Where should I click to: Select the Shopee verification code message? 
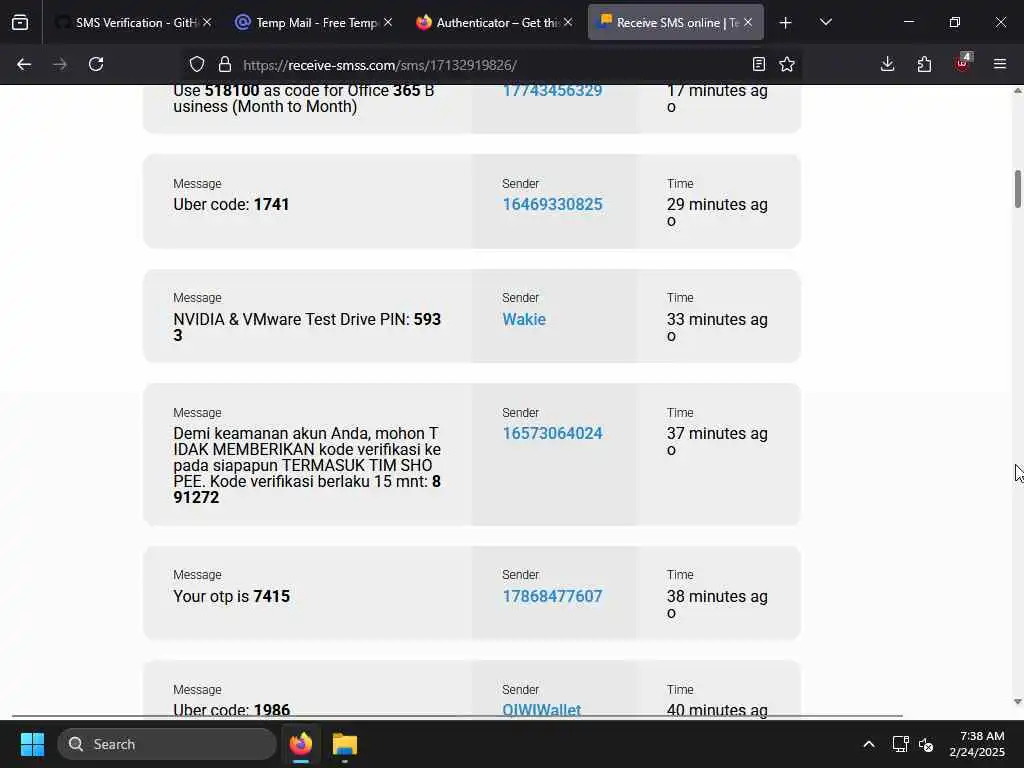pos(307,466)
